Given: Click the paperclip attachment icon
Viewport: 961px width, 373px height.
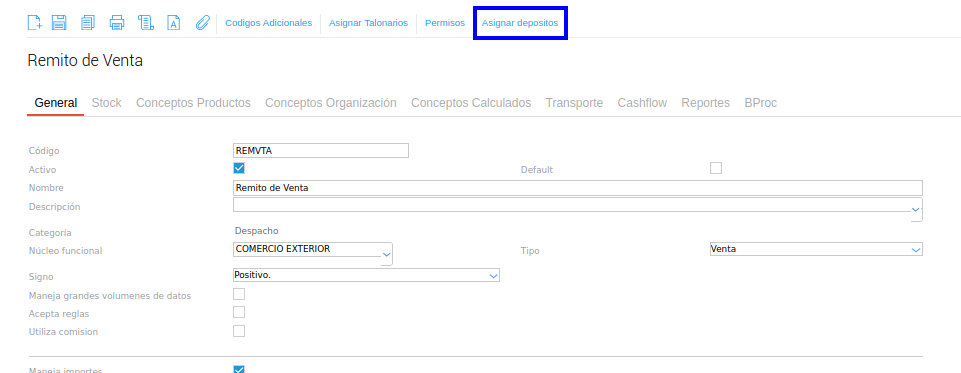Looking at the screenshot, I should (x=202, y=23).
